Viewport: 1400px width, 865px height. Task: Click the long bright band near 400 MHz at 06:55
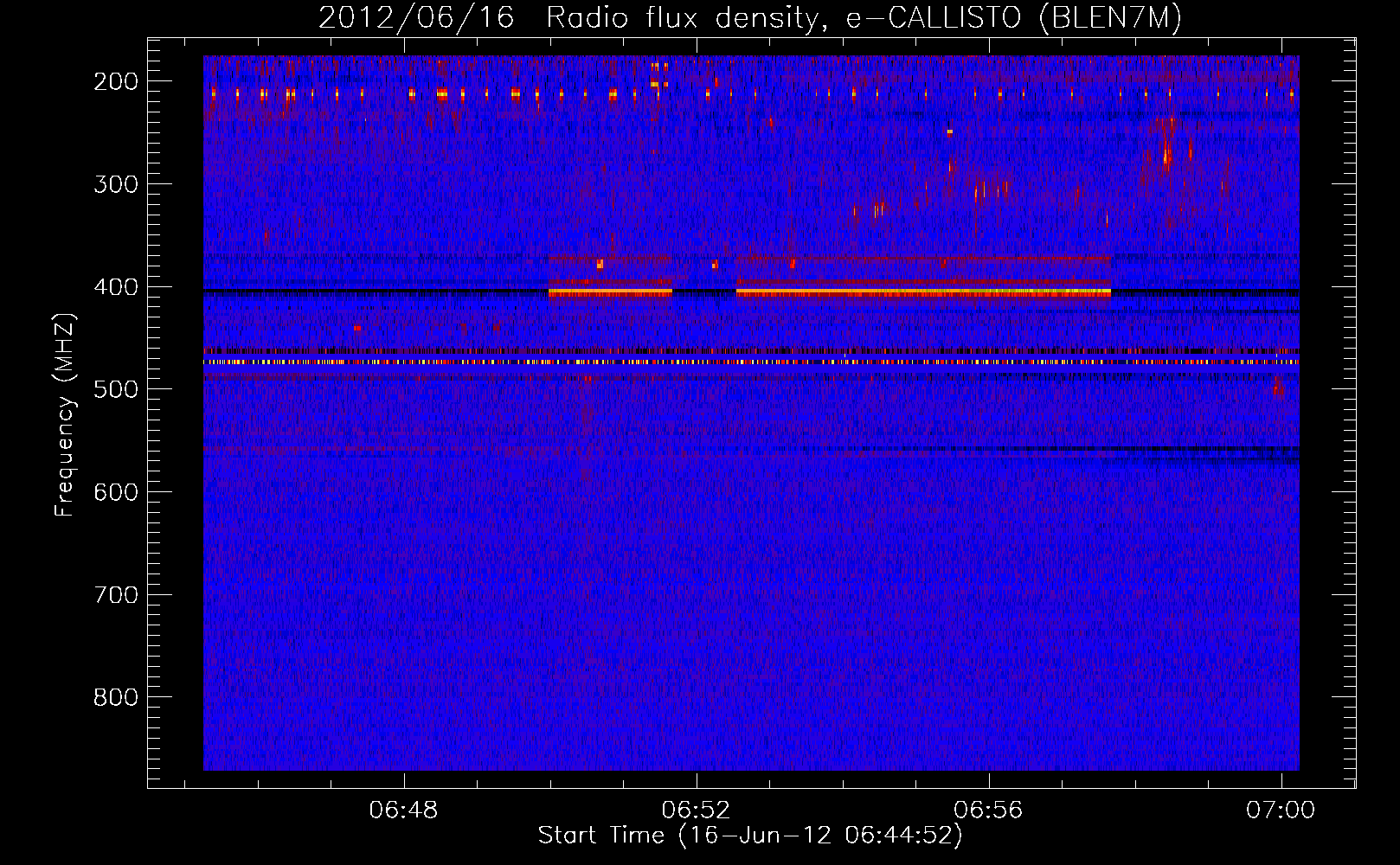(x=923, y=292)
